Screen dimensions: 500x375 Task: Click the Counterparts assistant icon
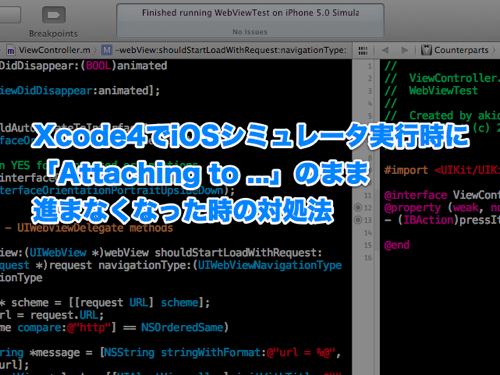point(426,50)
